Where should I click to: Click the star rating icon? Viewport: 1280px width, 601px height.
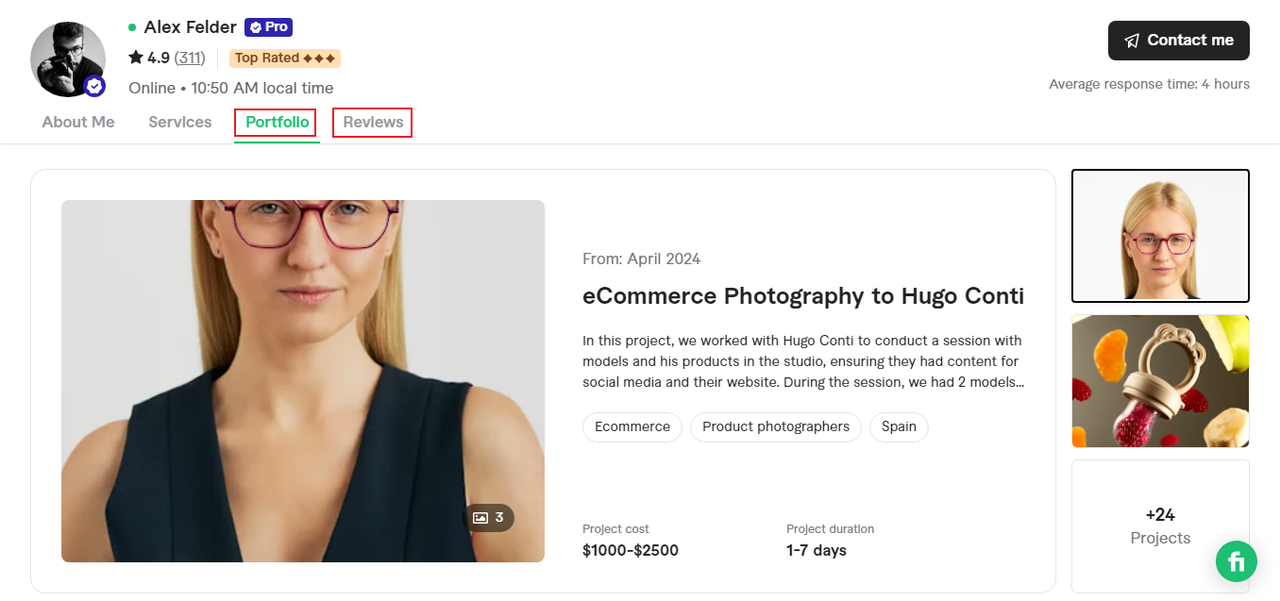(136, 58)
